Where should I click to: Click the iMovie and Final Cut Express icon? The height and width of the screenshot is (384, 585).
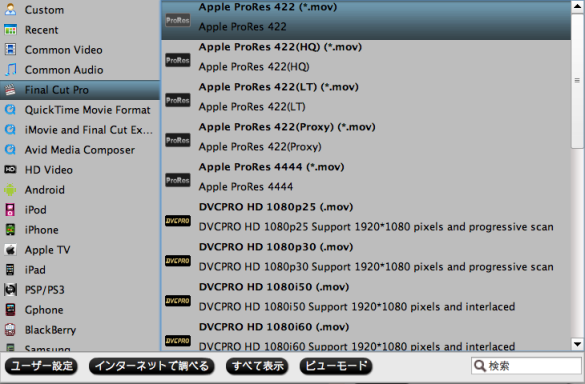coord(10,130)
